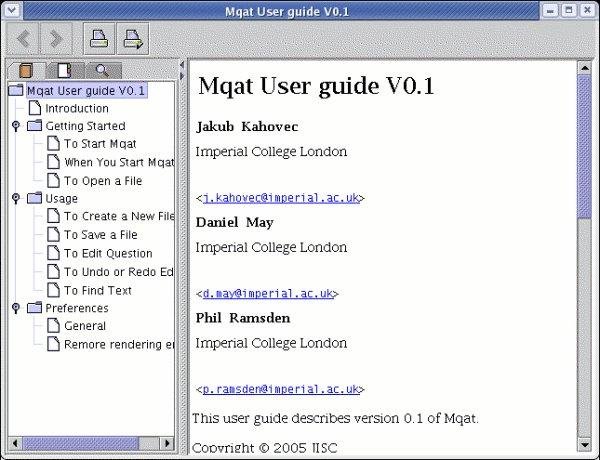
Task: Click page icon beside Remore rendering
Action: [53, 344]
